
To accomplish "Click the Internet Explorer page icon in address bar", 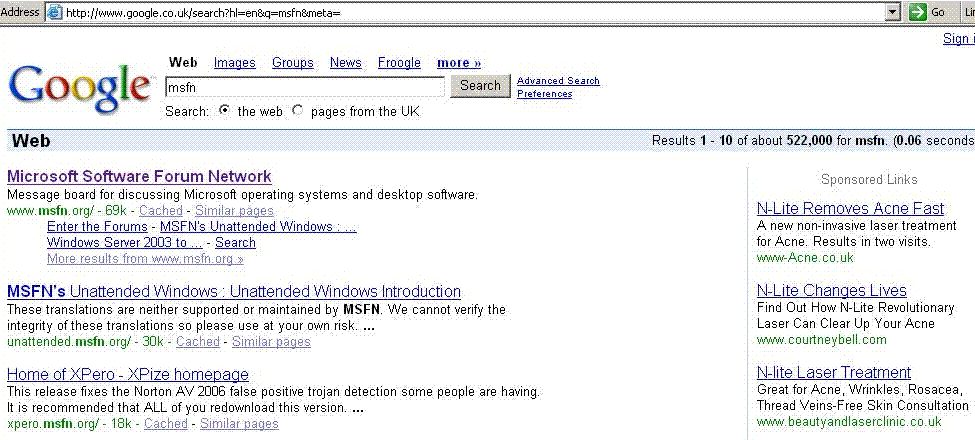I will coord(55,12).
